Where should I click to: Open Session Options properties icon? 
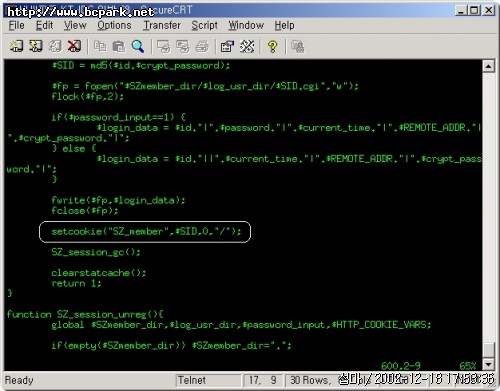point(227,46)
